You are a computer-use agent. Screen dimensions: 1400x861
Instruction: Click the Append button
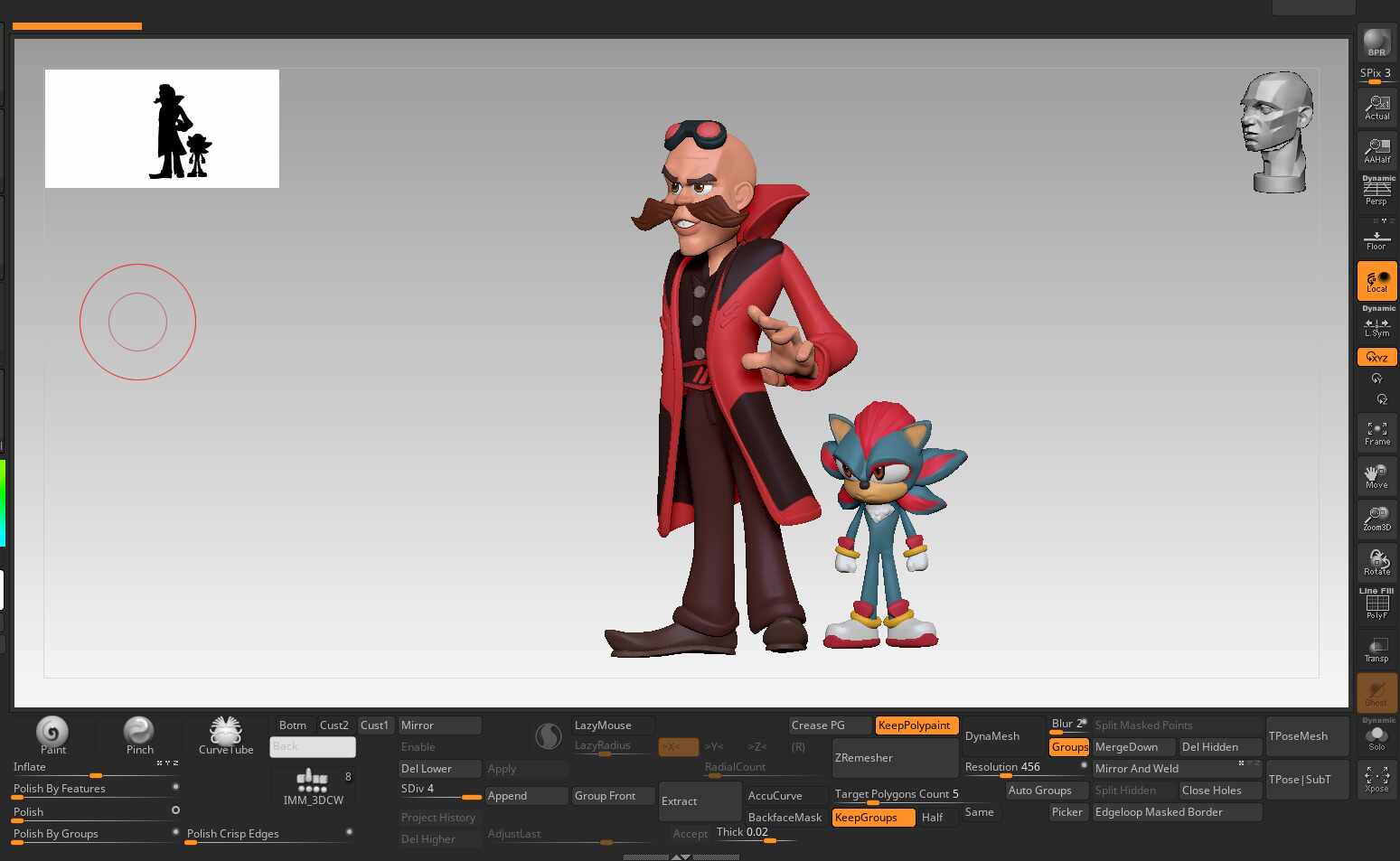(x=527, y=796)
